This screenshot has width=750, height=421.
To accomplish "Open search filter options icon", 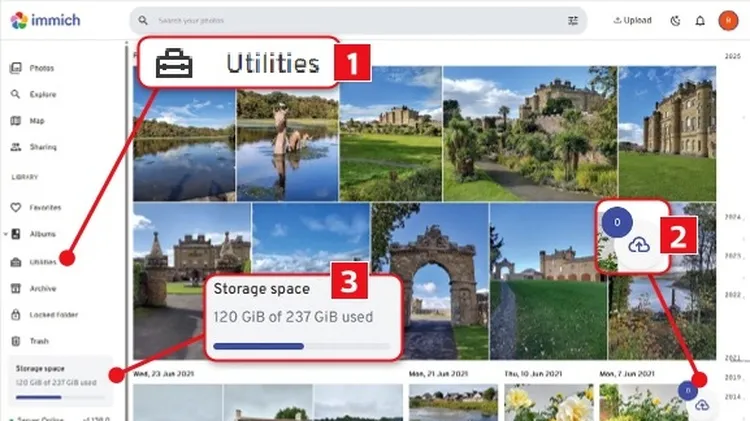I will pos(573,21).
